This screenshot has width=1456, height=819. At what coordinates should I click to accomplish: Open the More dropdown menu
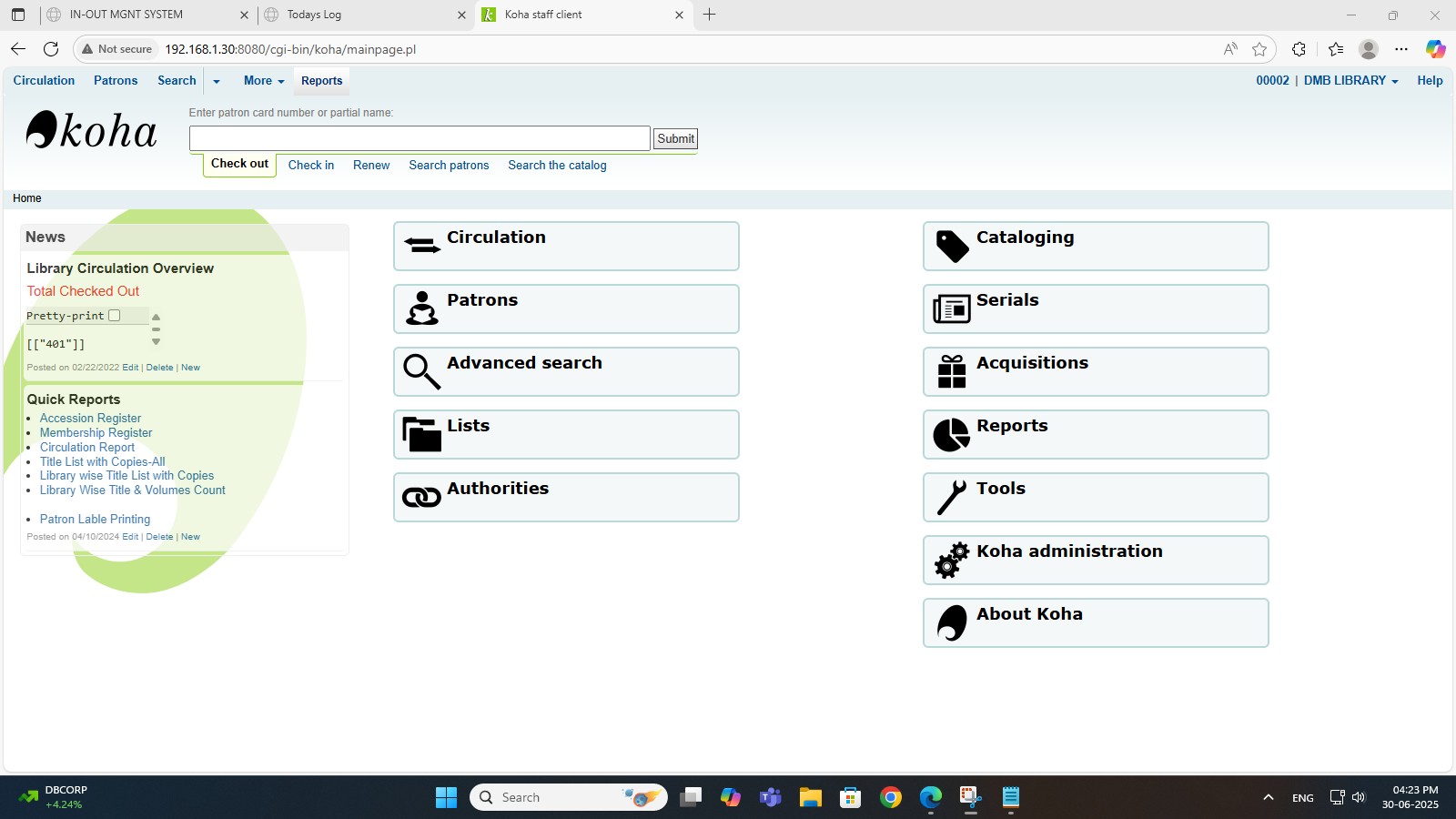point(264,81)
